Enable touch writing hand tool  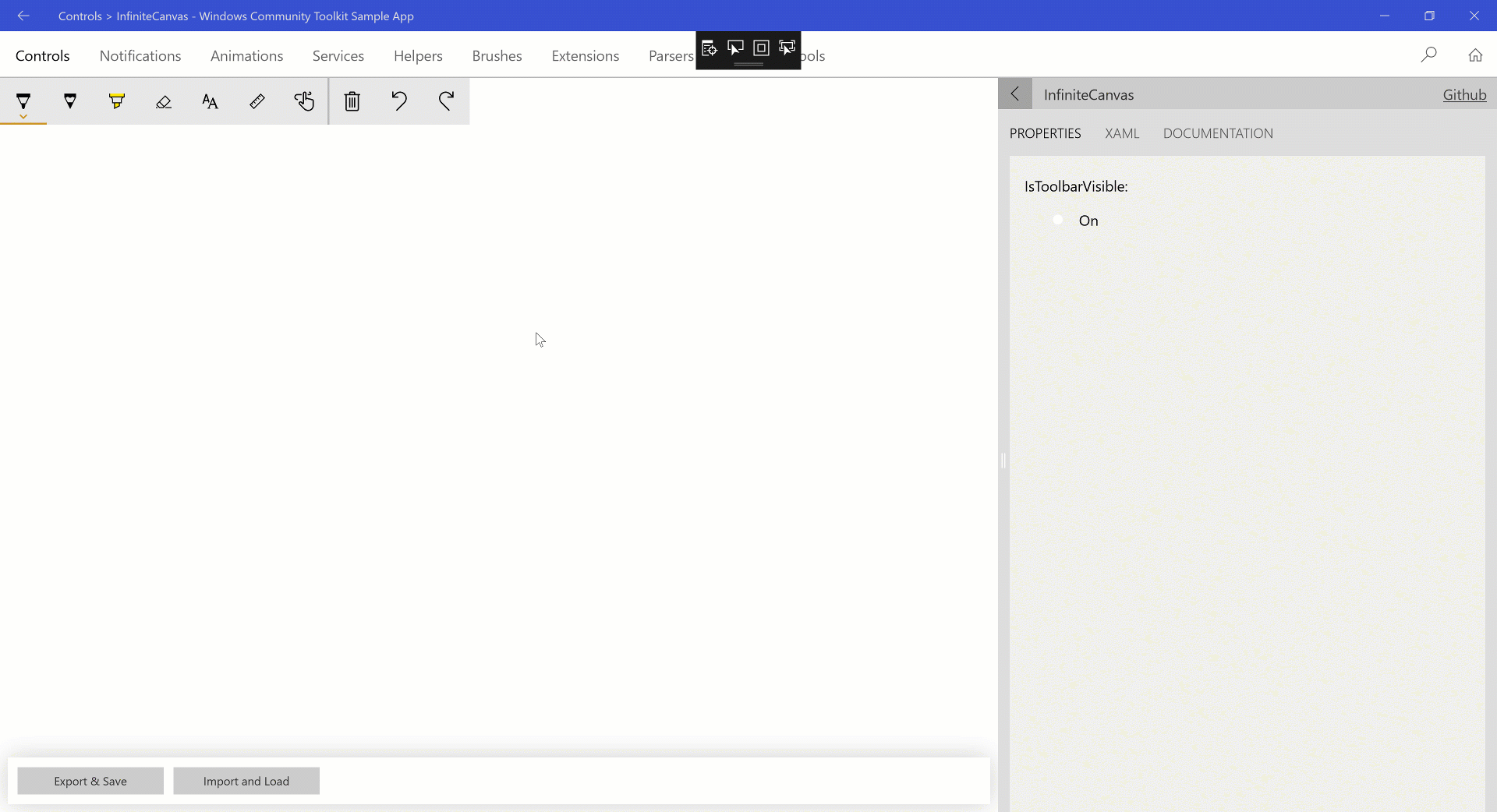[x=304, y=101]
